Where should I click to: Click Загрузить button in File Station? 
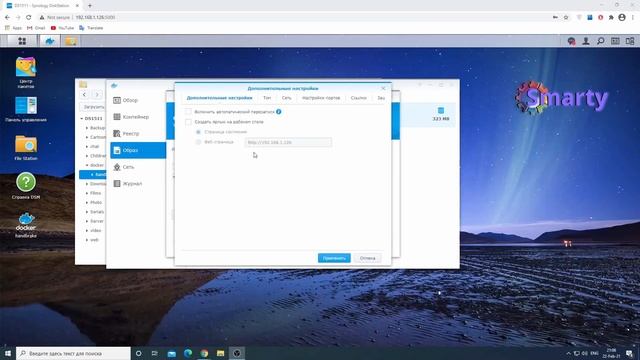point(93,107)
